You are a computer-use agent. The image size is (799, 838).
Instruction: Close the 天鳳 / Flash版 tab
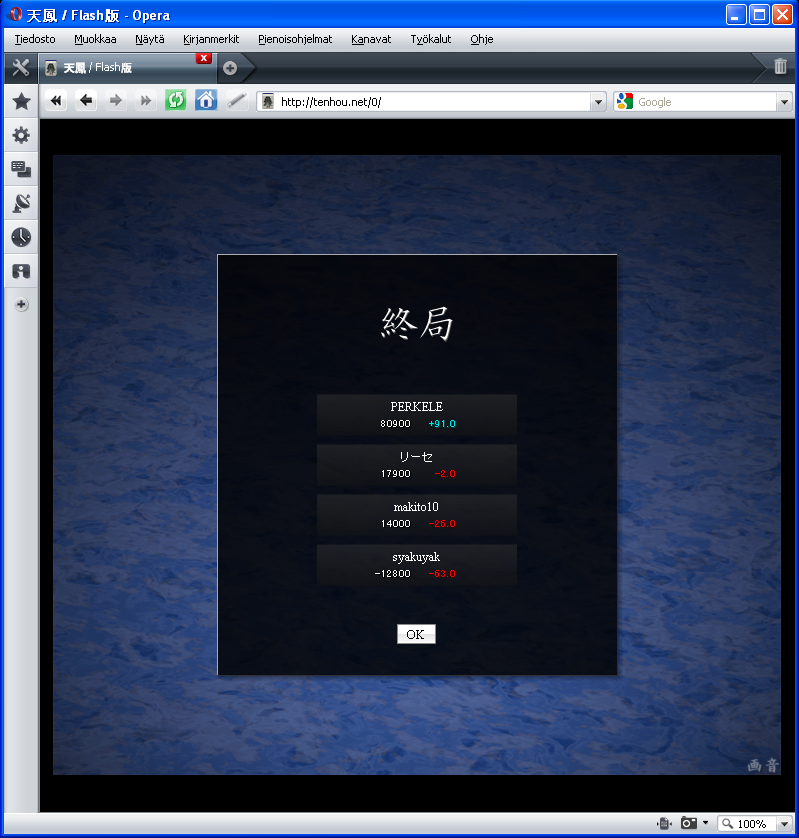pos(204,58)
